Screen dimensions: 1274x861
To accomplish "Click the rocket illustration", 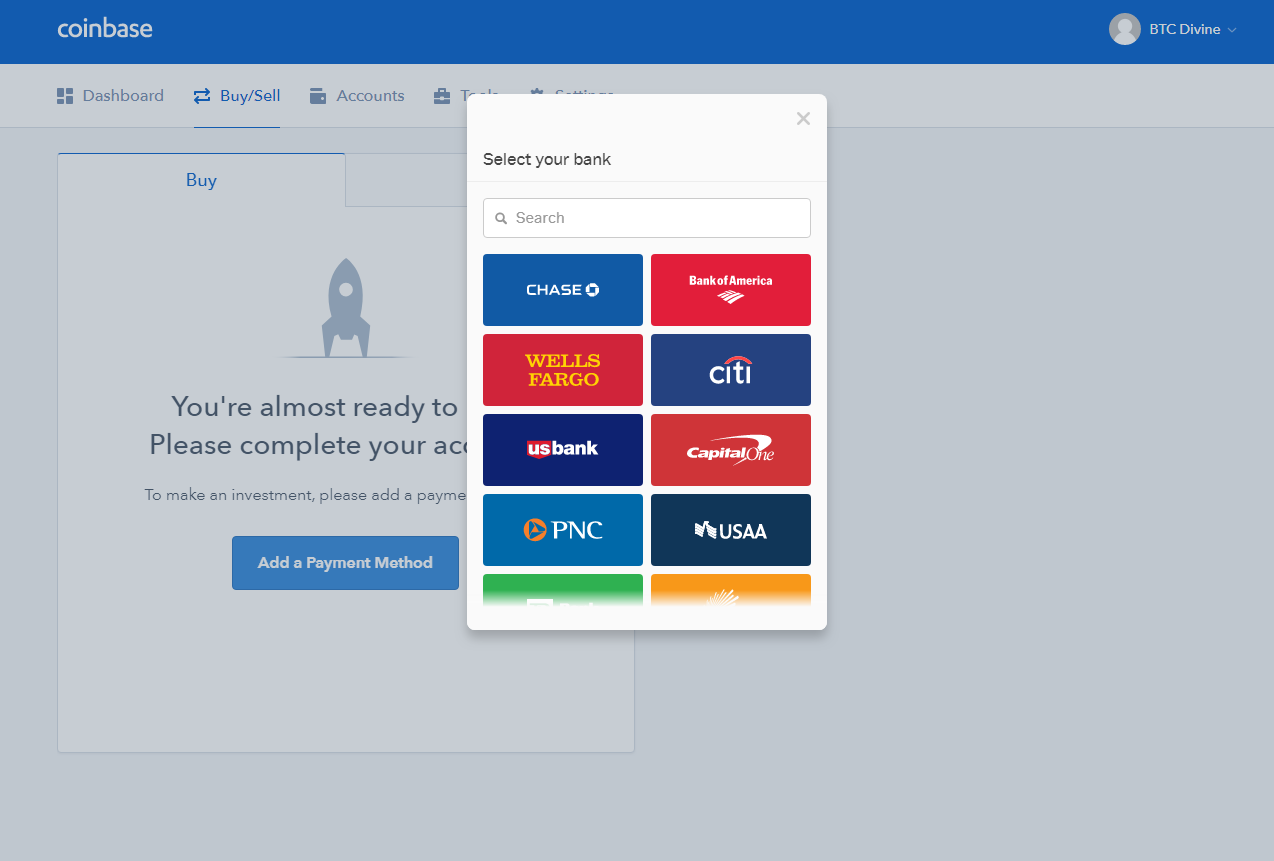I will click(x=346, y=308).
